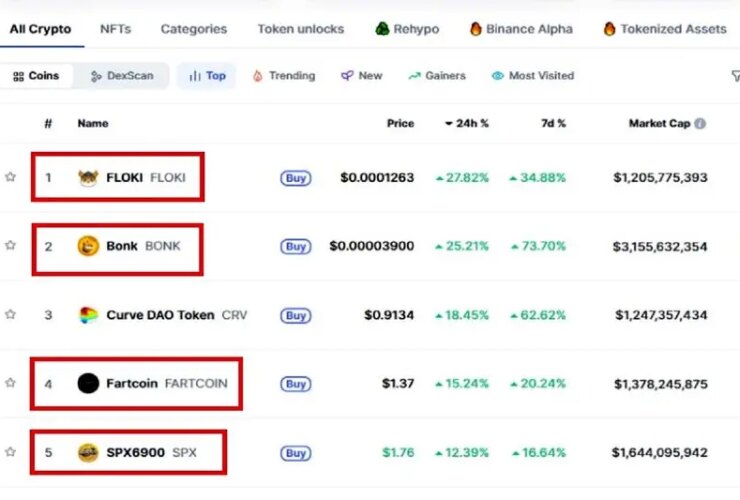Sort by the # rank column header

click(x=48, y=124)
